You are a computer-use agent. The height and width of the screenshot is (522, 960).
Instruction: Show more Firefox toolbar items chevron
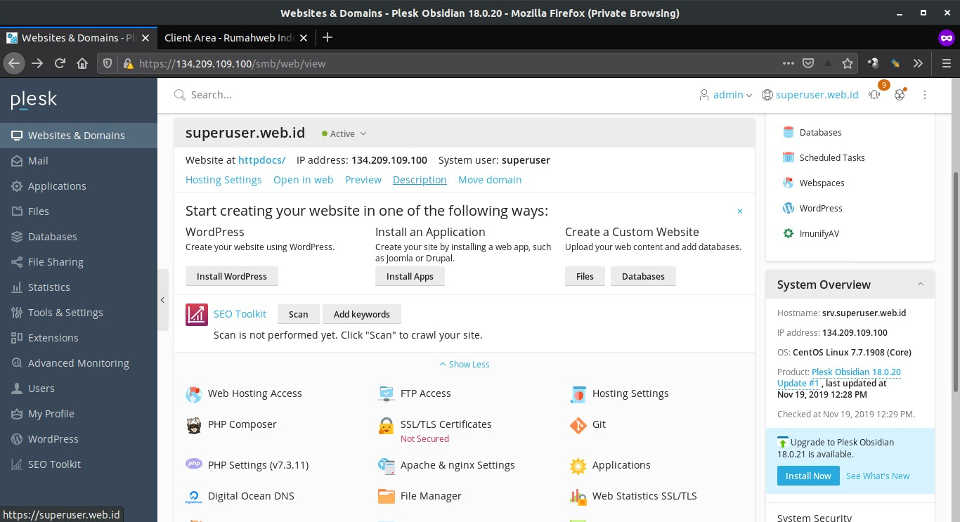918,63
